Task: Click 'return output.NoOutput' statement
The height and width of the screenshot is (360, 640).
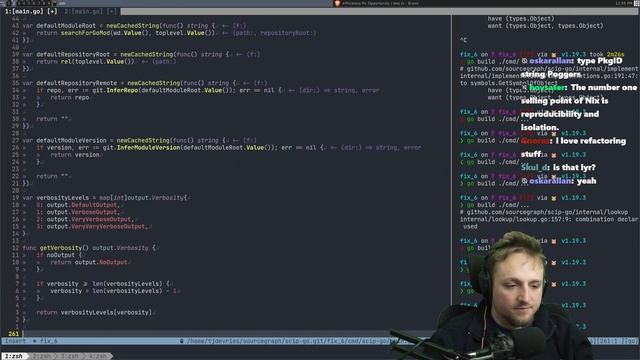Action: 89,262
